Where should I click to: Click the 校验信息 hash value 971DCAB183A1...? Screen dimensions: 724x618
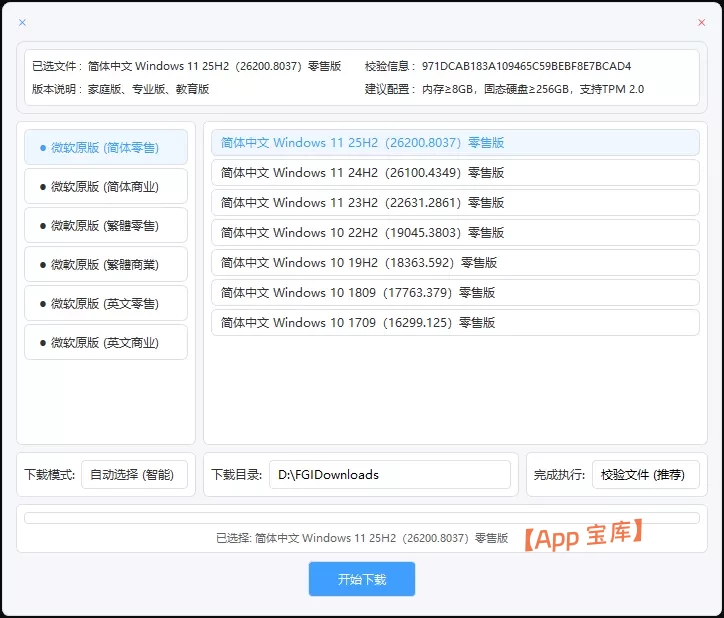(x=526, y=66)
